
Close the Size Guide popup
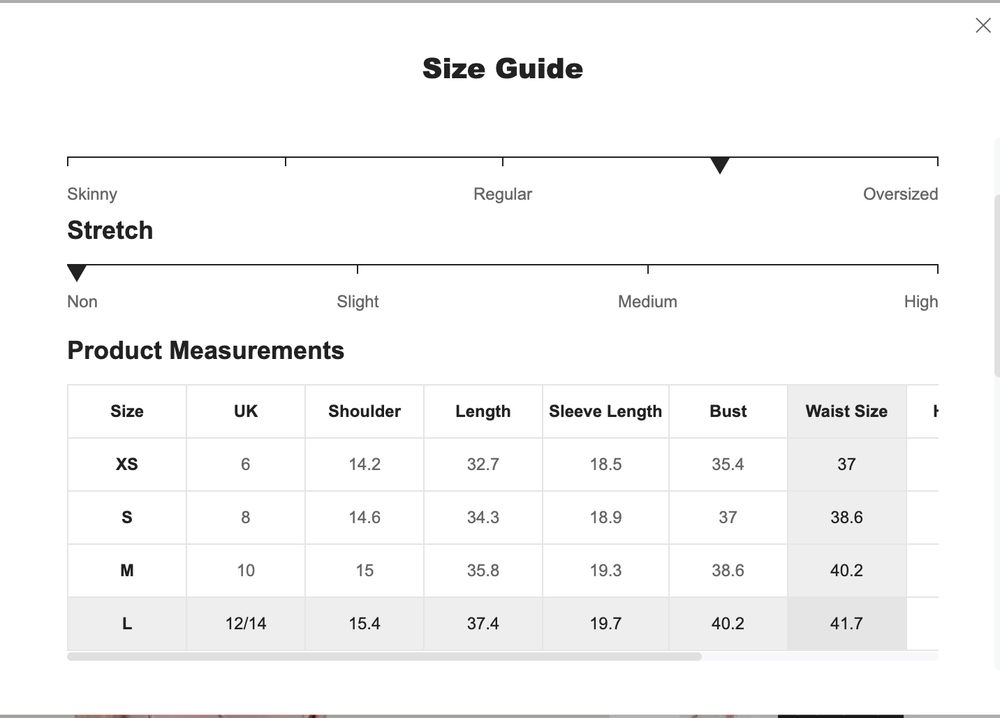982,25
